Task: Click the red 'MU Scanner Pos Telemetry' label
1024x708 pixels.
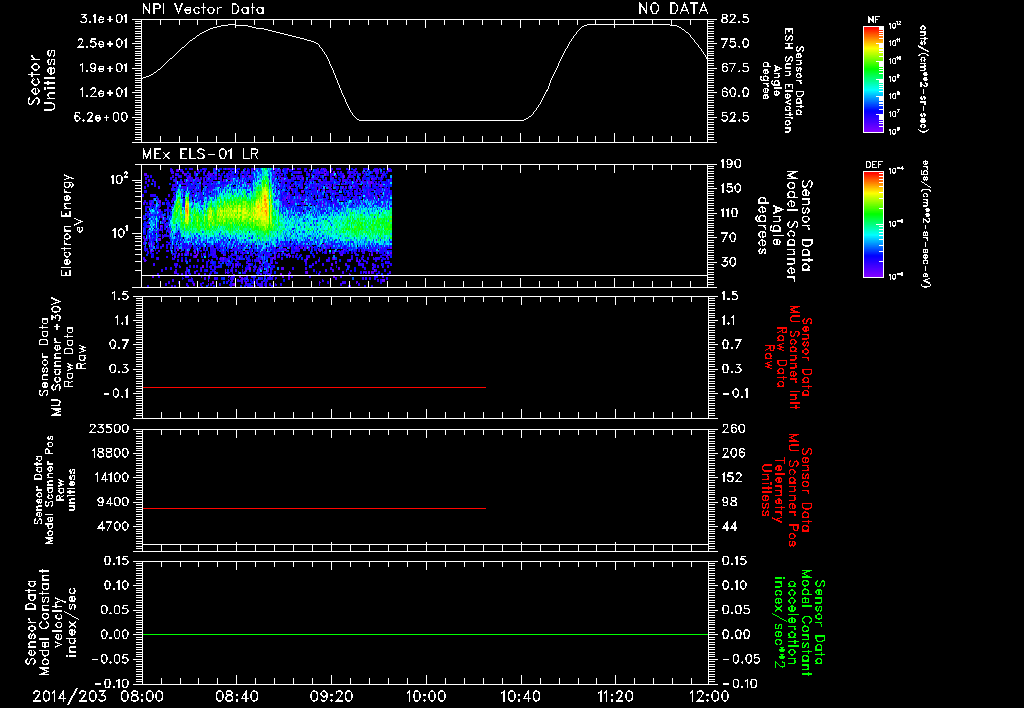Action: 786,490
